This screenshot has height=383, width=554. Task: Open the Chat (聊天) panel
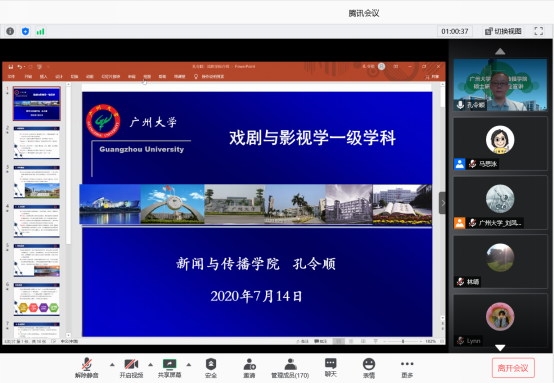(x=331, y=367)
